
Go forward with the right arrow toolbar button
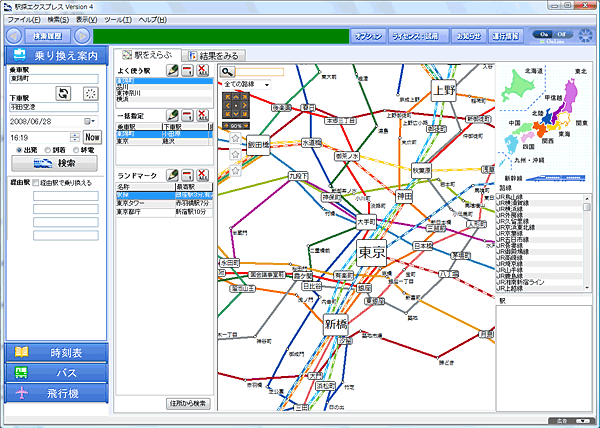pyautogui.click(x=82, y=36)
